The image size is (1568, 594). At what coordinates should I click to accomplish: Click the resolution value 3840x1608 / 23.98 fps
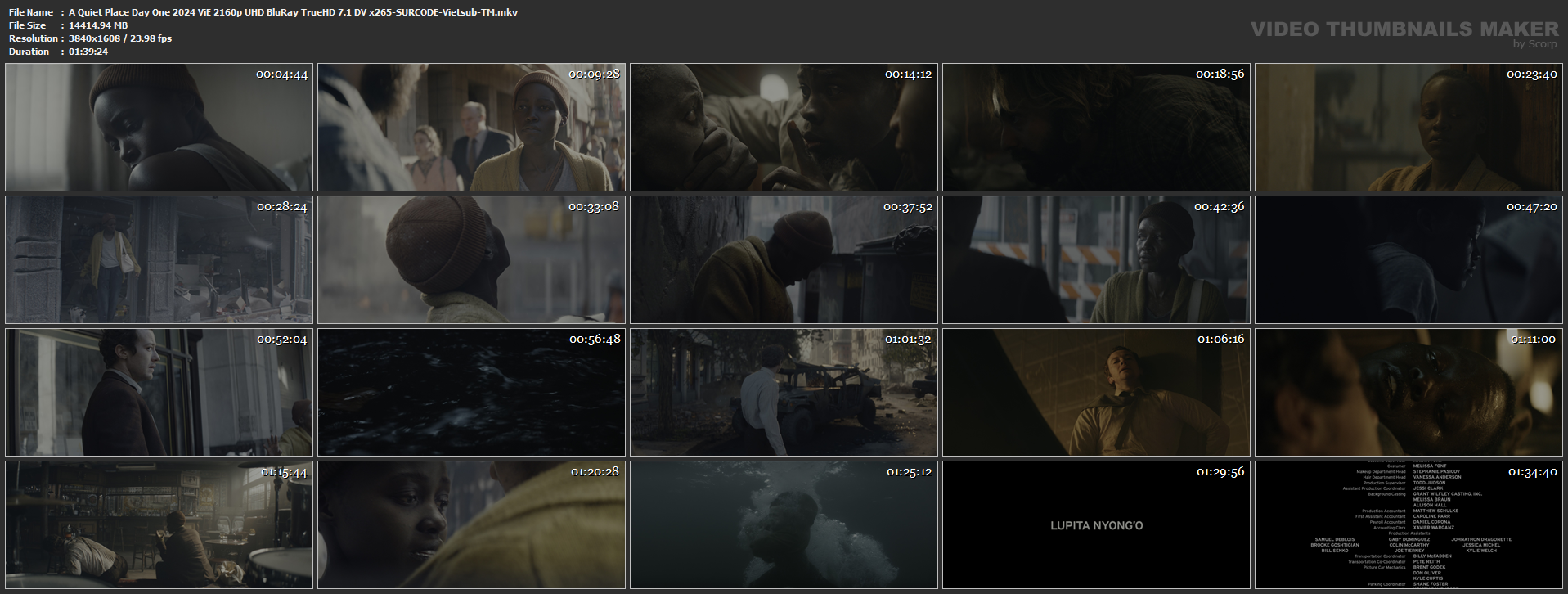[x=120, y=38]
